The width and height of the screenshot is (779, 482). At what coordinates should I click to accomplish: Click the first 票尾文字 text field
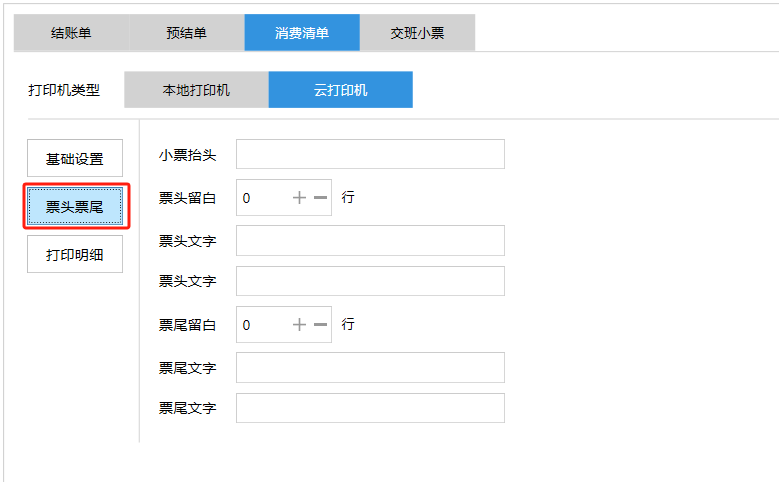point(370,368)
